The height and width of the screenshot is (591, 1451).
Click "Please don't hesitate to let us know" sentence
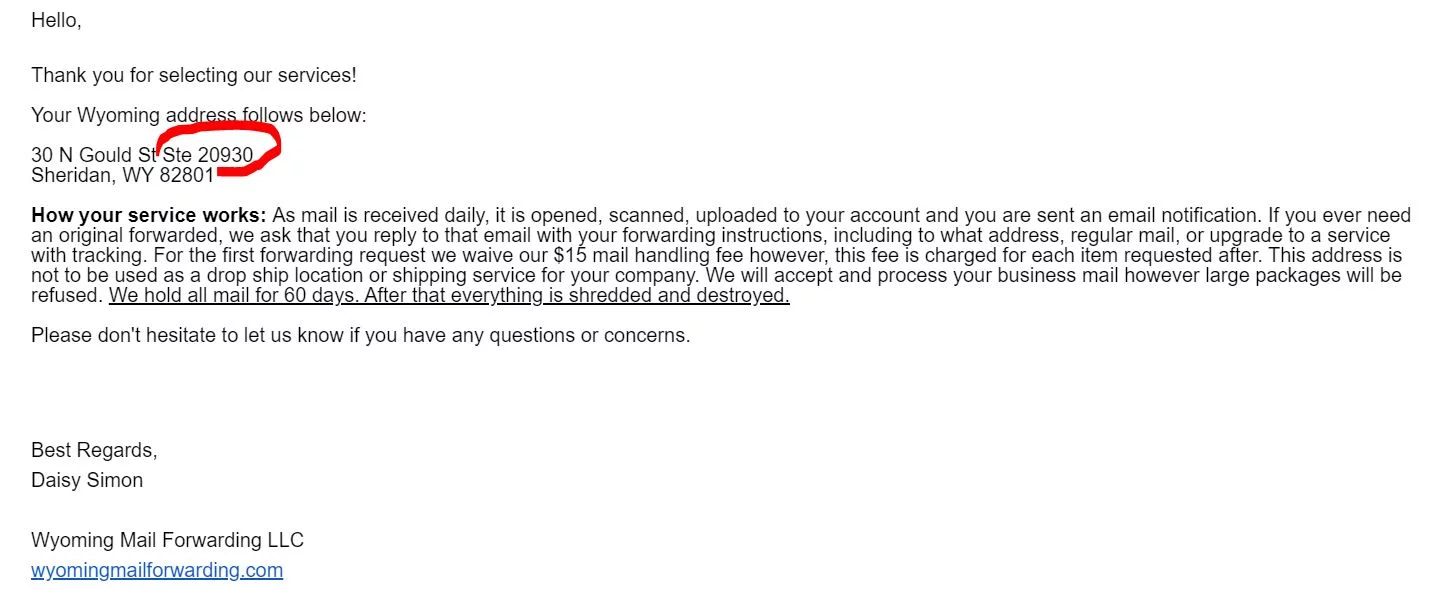[360, 335]
